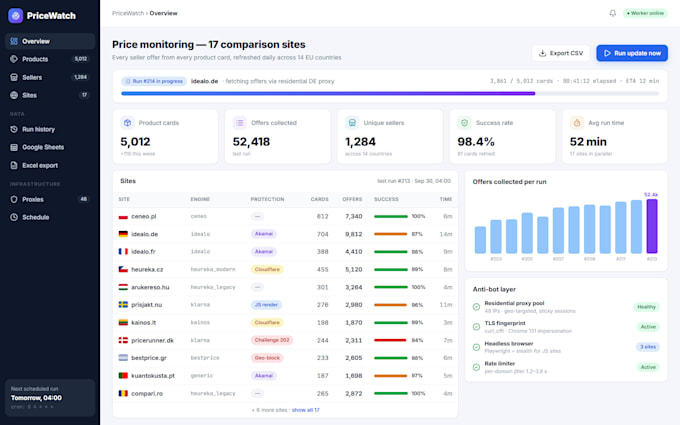Viewport: 680px width, 425px height.
Task: Click the Portuguese flag beside kuantokusta.pt
Action: point(123,376)
